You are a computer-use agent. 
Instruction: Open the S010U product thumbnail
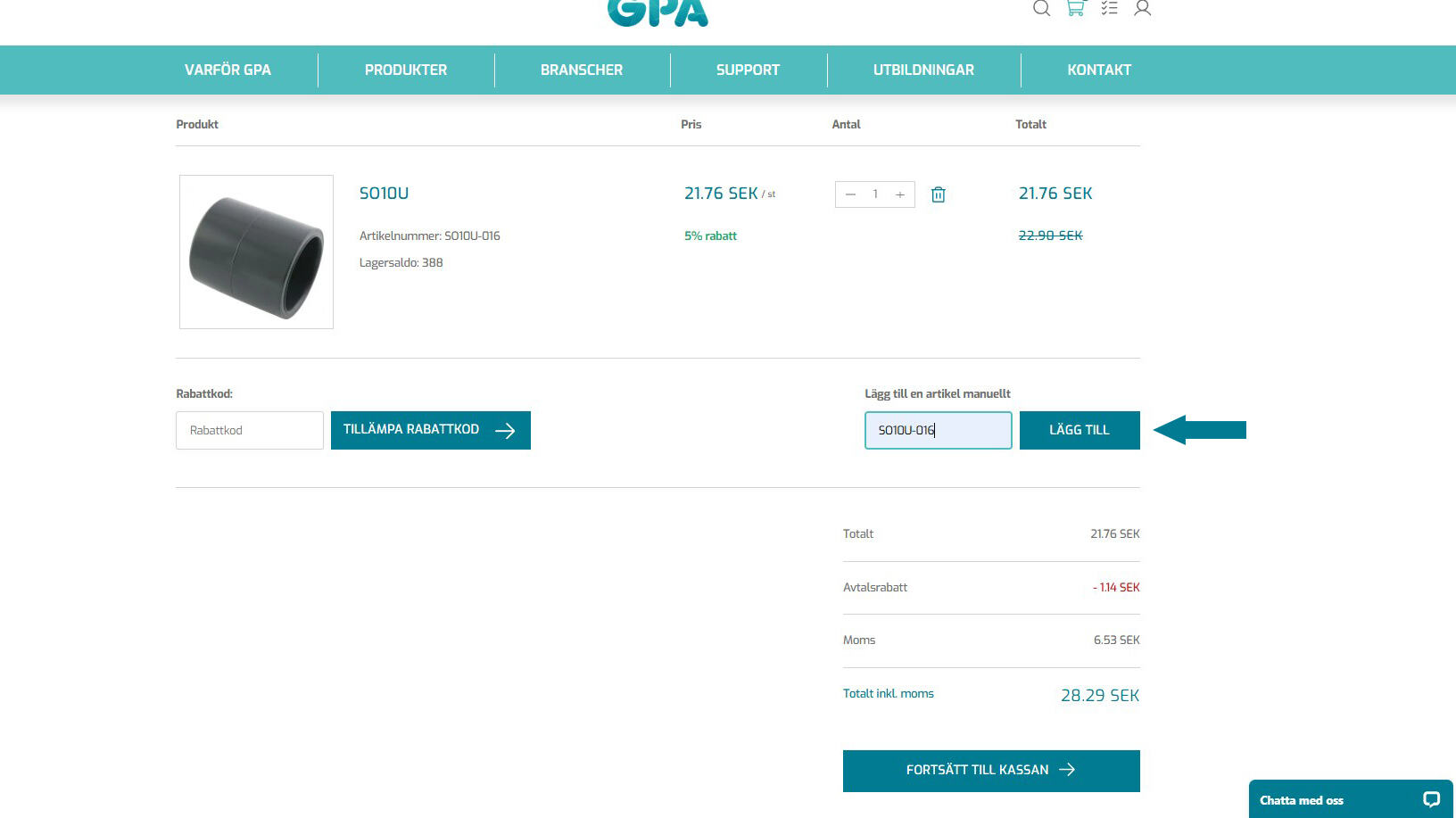pyautogui.click(x=256, y=252)
